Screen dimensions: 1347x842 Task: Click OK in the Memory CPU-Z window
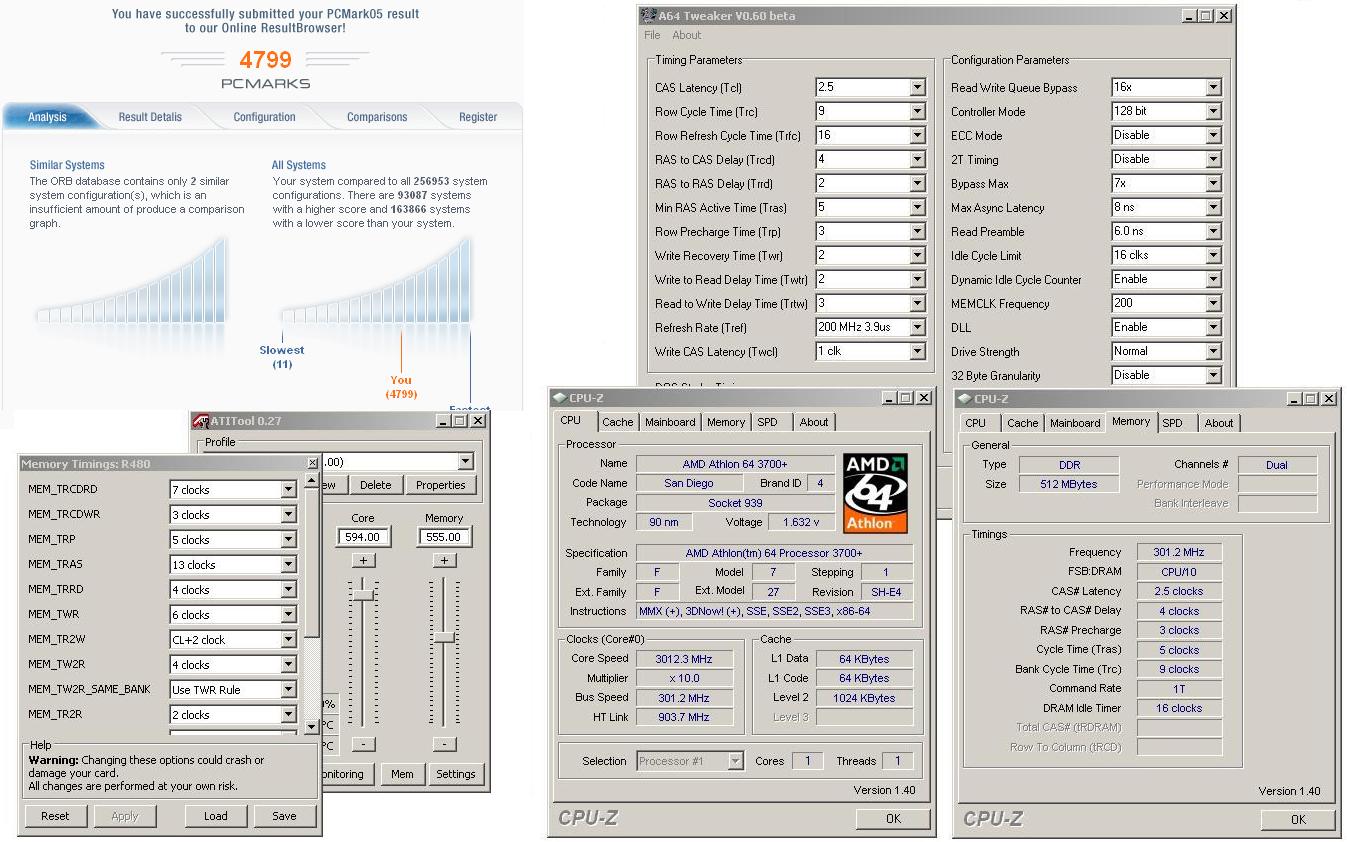[1298, 819]
